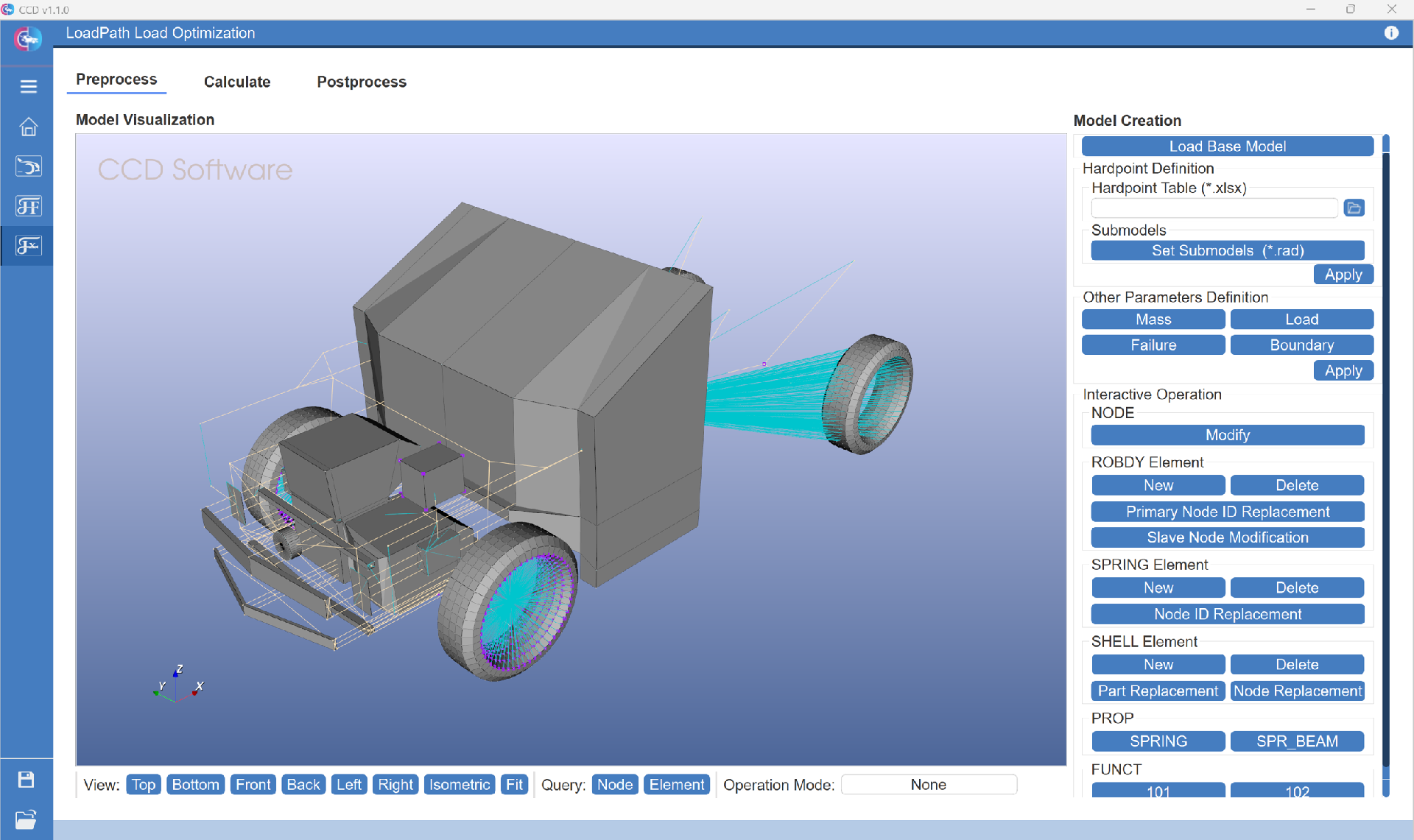Go to the Home page icon
Viewport: 1414px width, 840px height.
coord(28,127)
